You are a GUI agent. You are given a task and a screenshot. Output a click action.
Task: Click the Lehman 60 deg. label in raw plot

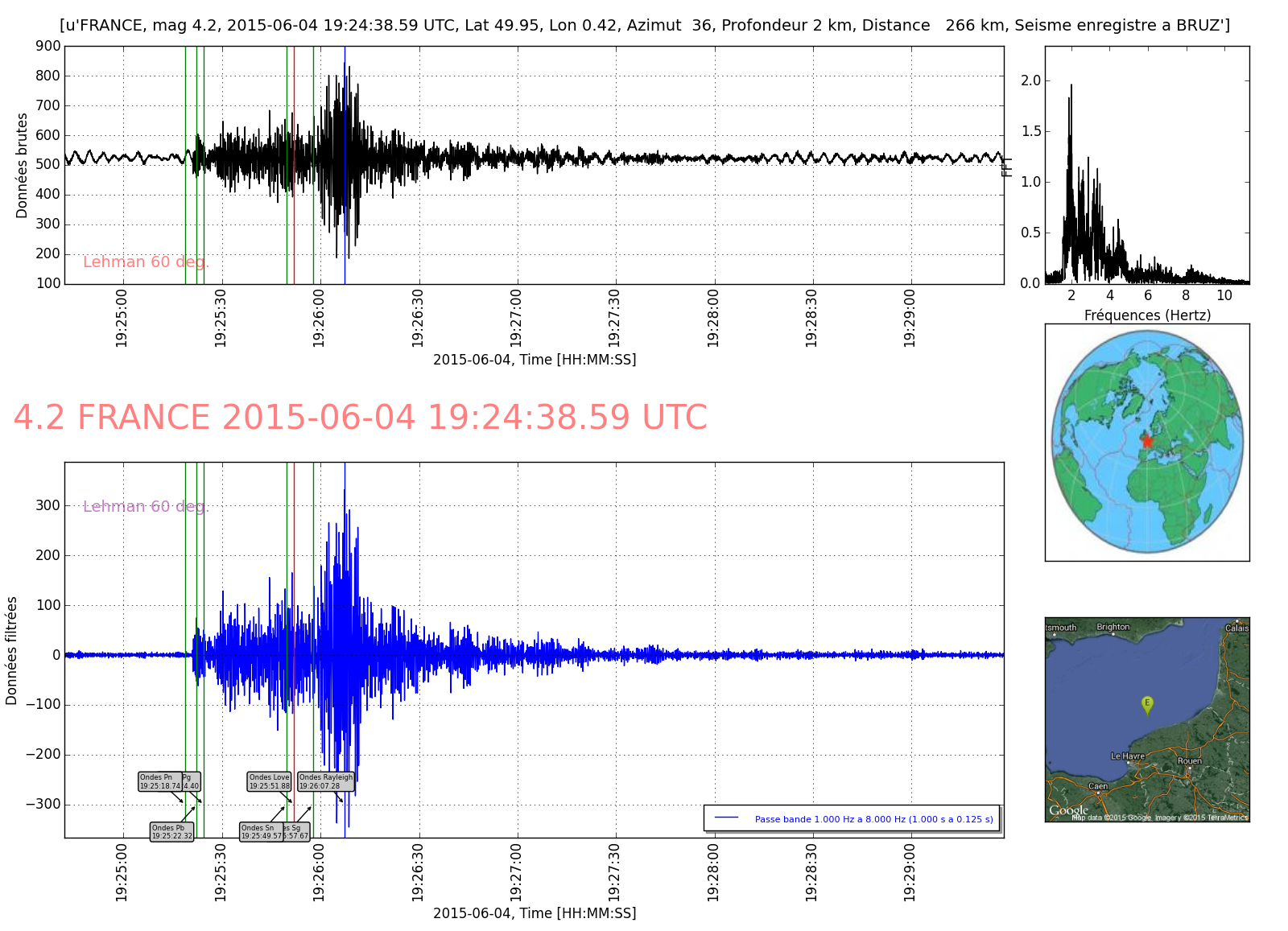point(146,262)
